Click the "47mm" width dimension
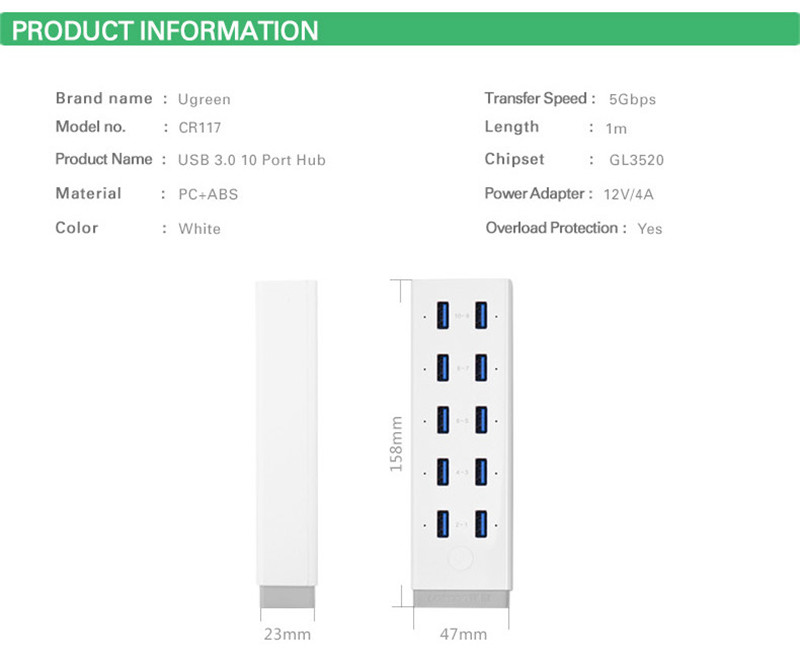 [463, 634]
